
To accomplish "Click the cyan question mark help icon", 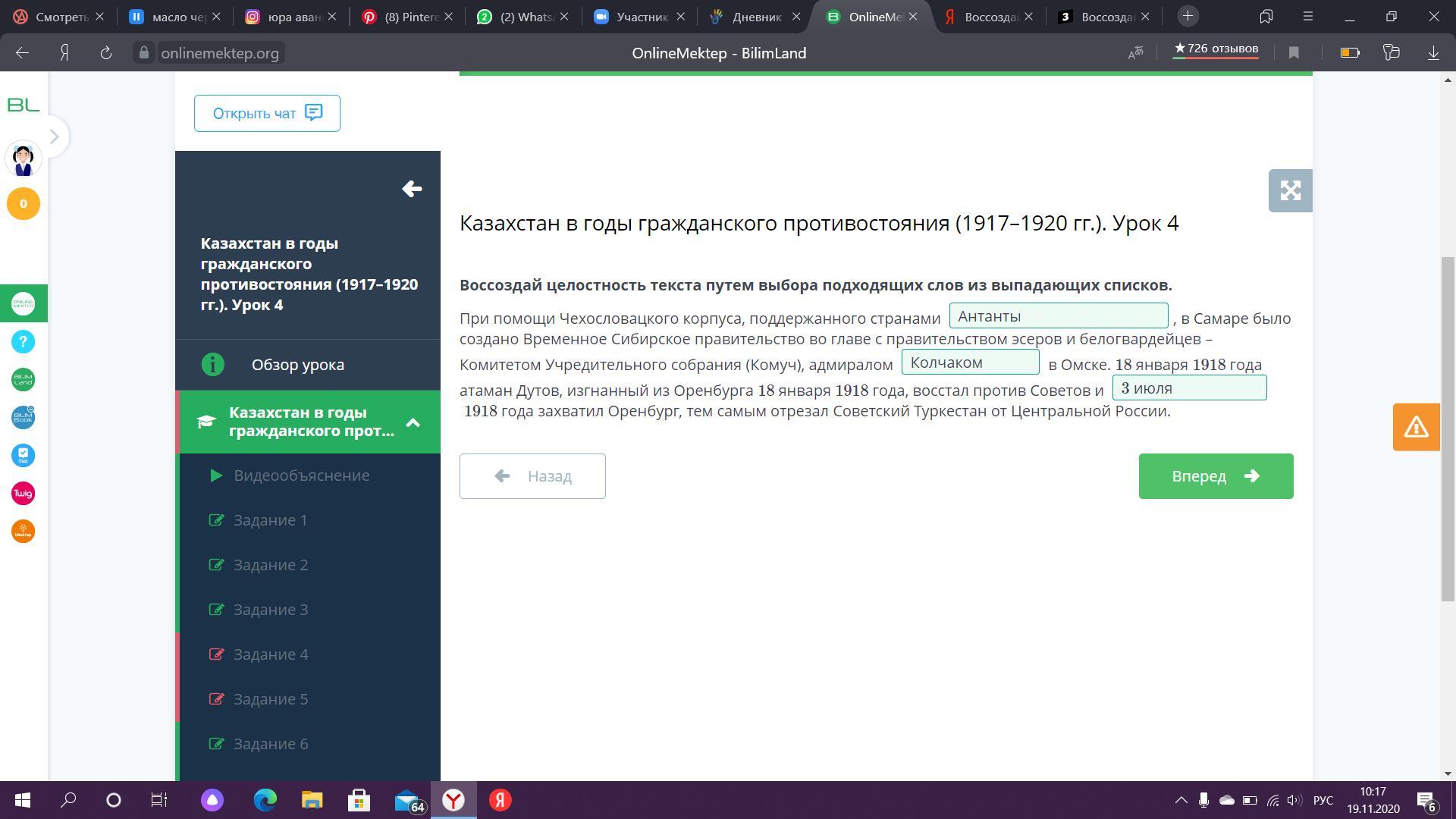I will (x=23, y=342).
